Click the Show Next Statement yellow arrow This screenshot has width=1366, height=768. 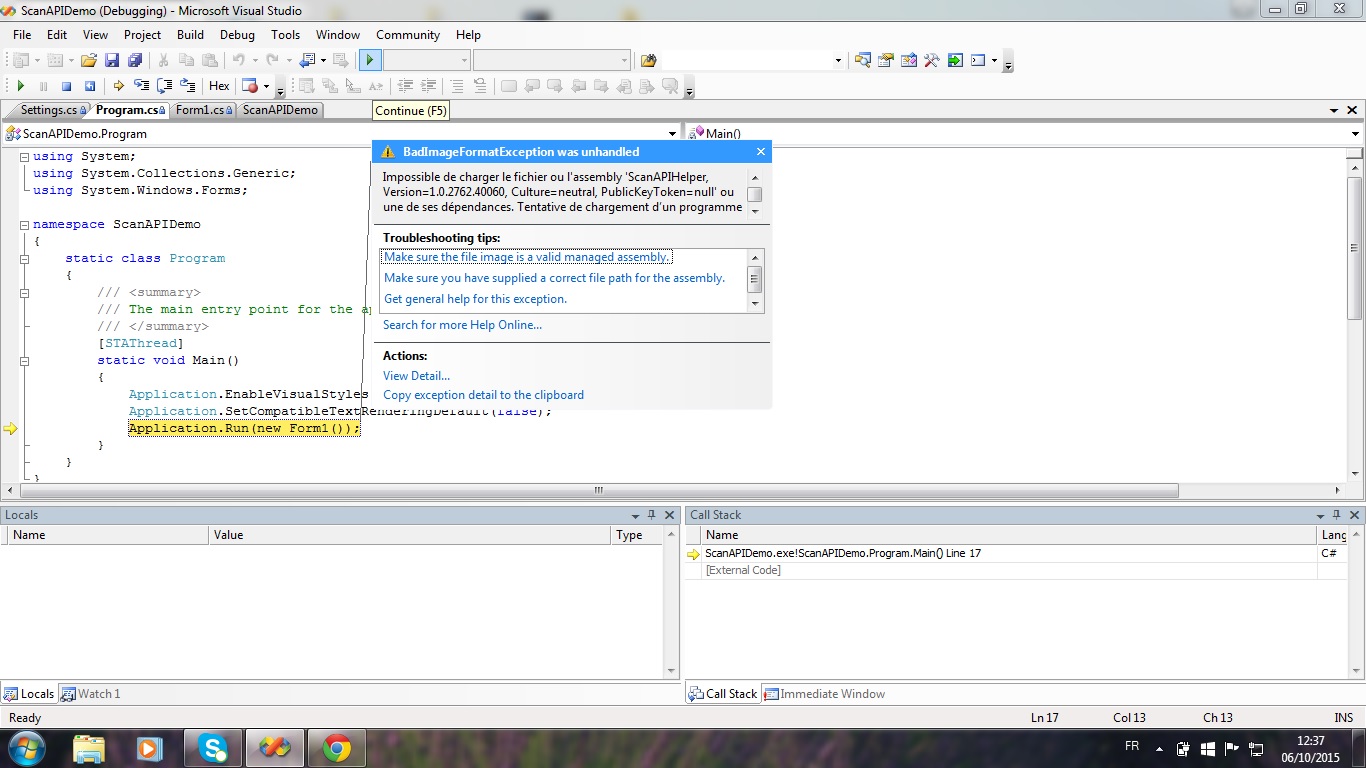point(118,86)
